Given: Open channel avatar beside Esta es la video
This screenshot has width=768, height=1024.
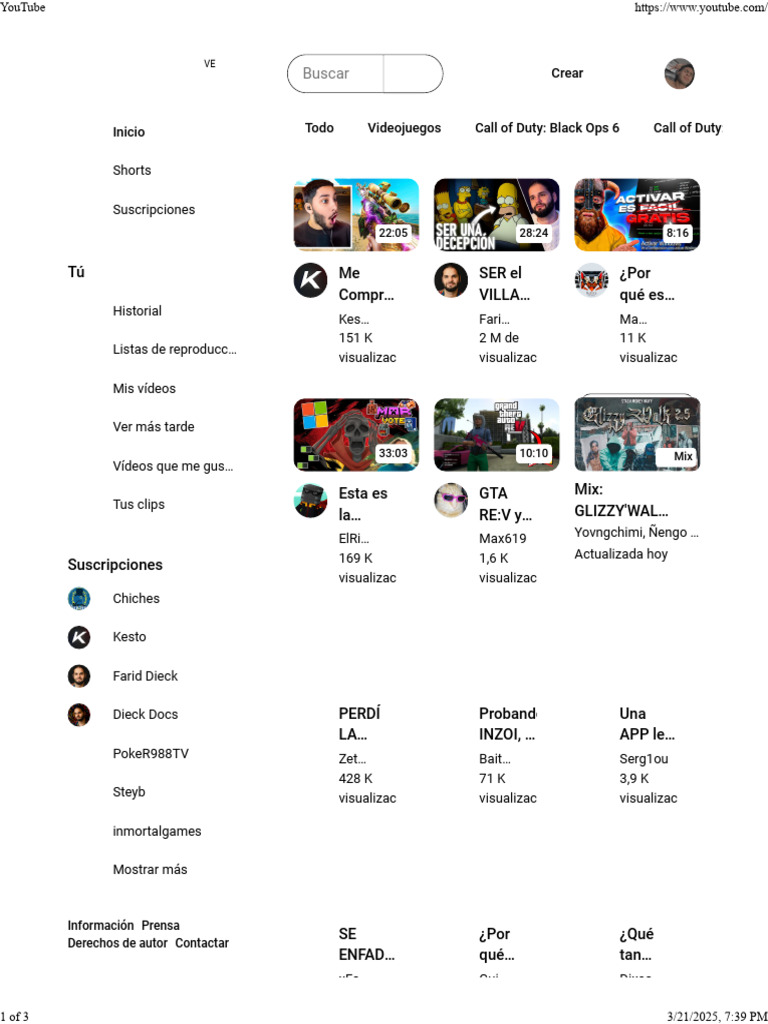Looking at the screenshot, I should [310, 500].
